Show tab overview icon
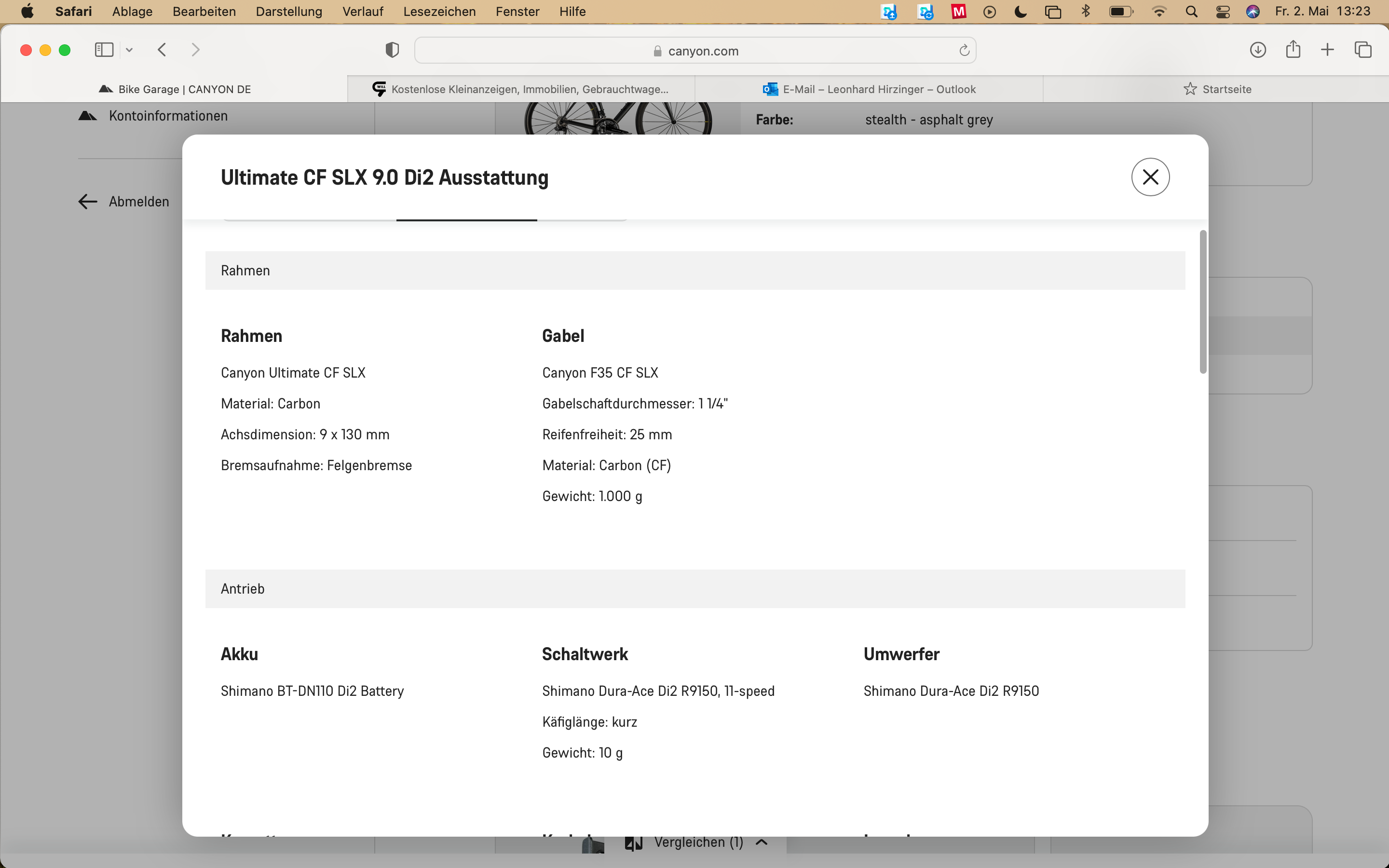The image size is (1389, 868). [x=1362, y=50]
